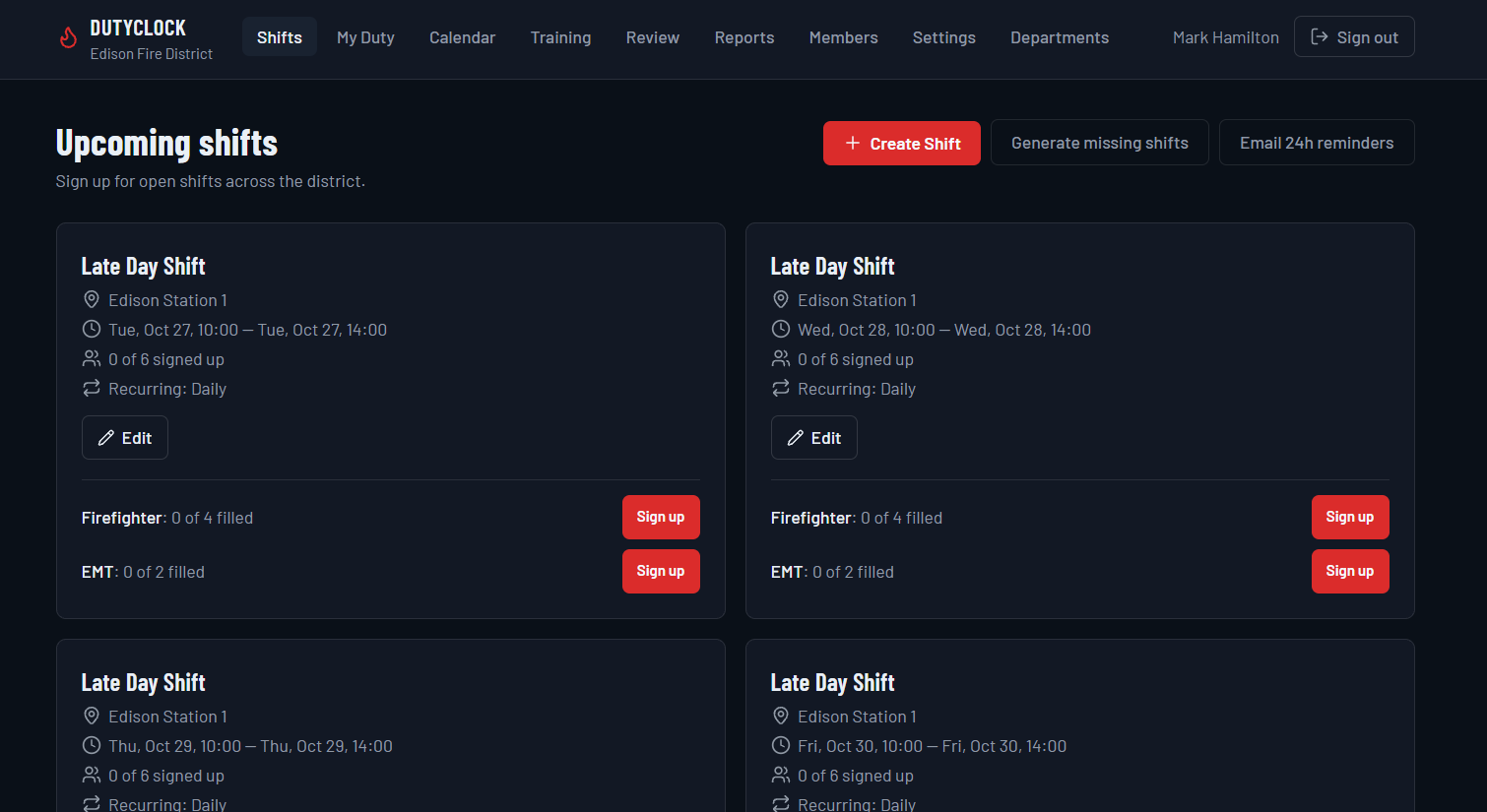Click the clock icon beside Tue, Oct 27 time
This screenshot has width=1487, height=812.
click(x=92, y=329)
